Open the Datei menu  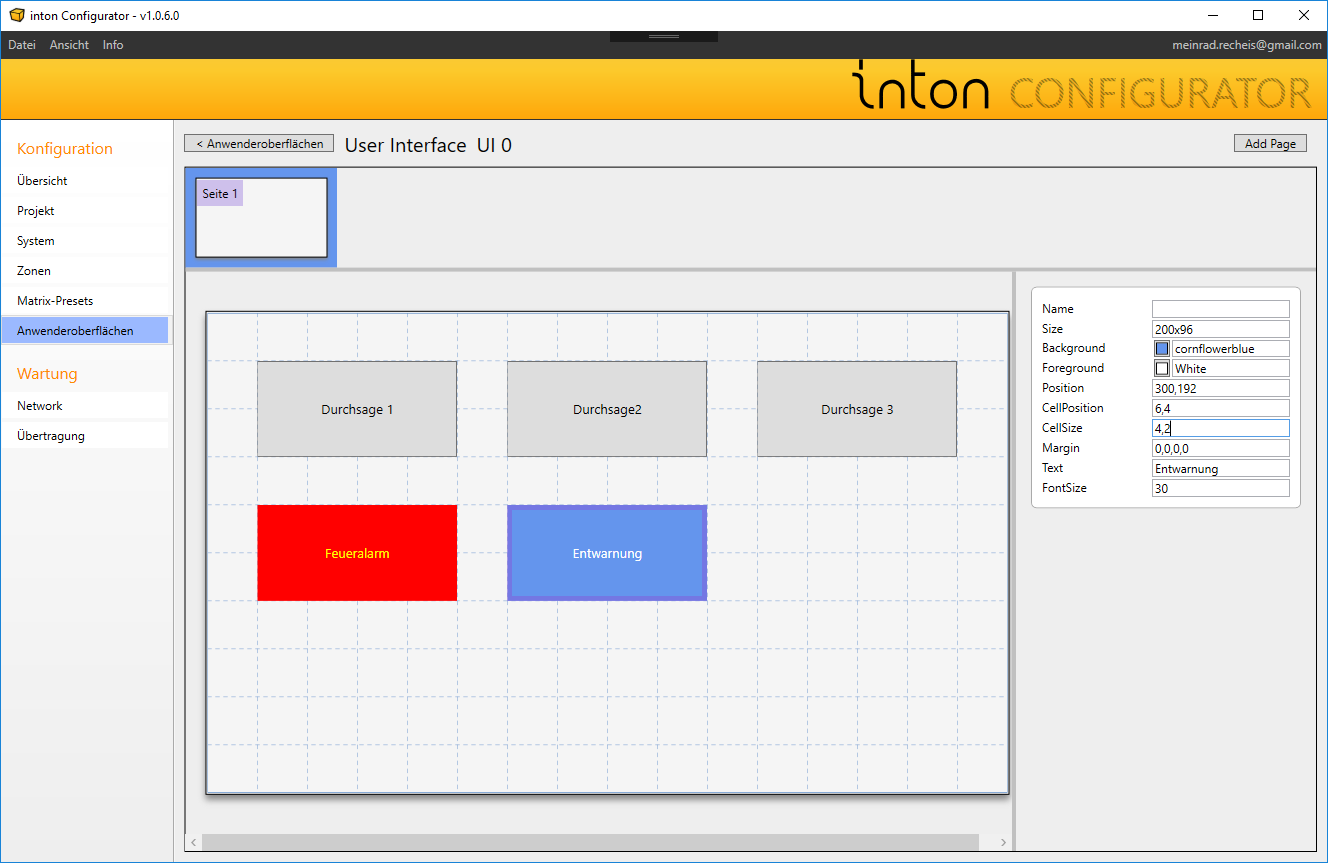tap(22, 45)
